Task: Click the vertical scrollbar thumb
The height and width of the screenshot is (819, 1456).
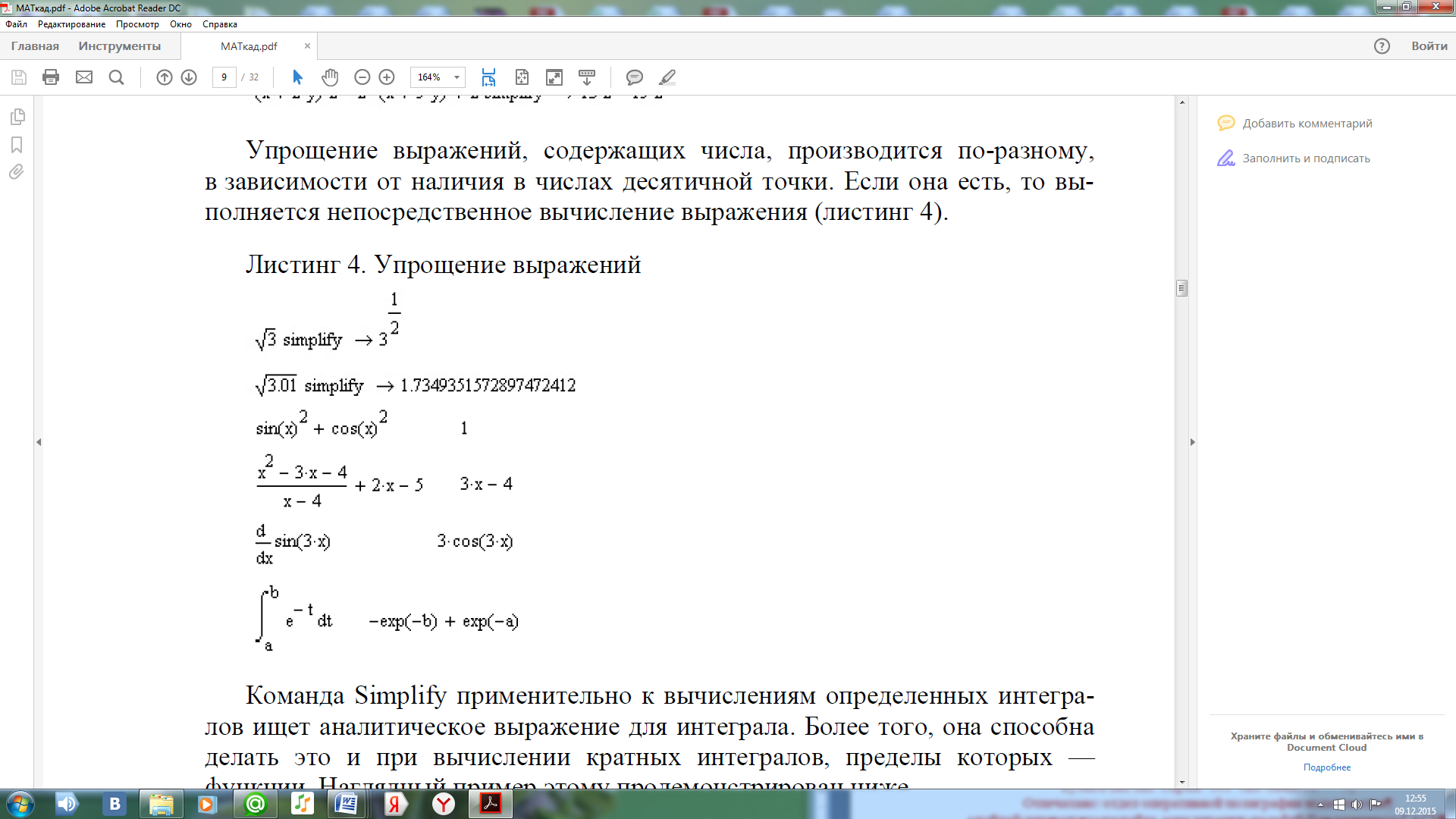Action: 1181,288
